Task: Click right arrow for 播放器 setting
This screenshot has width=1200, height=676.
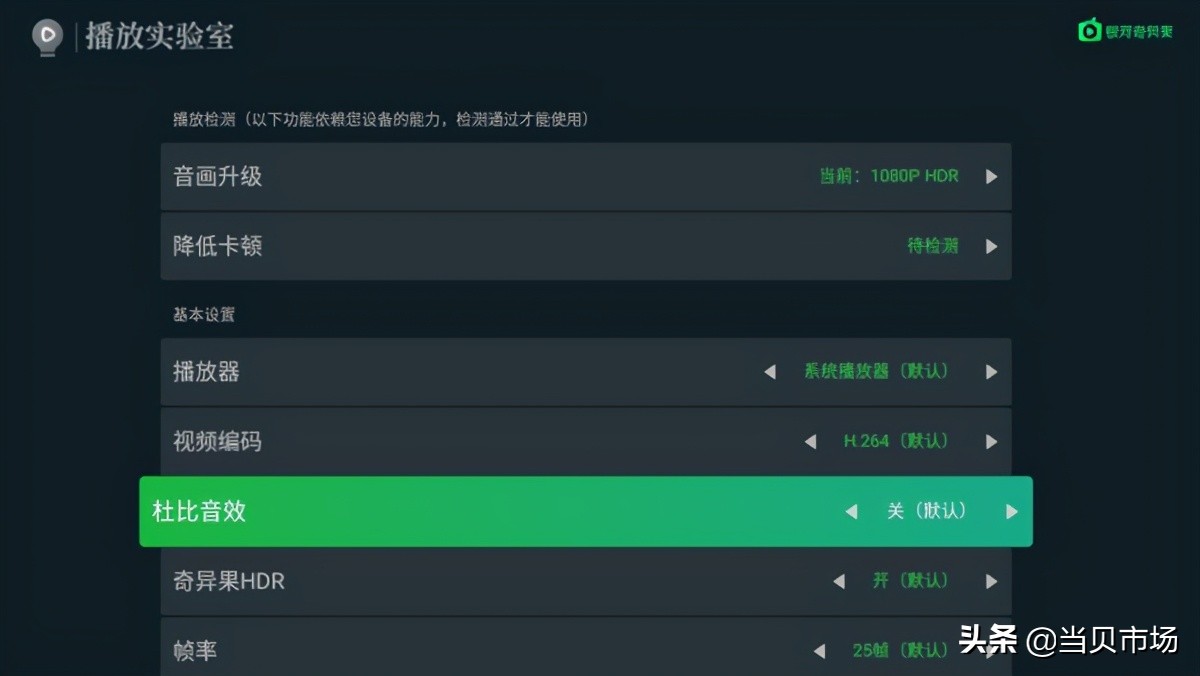Action: pyautogui.click(x=991, y=372)
